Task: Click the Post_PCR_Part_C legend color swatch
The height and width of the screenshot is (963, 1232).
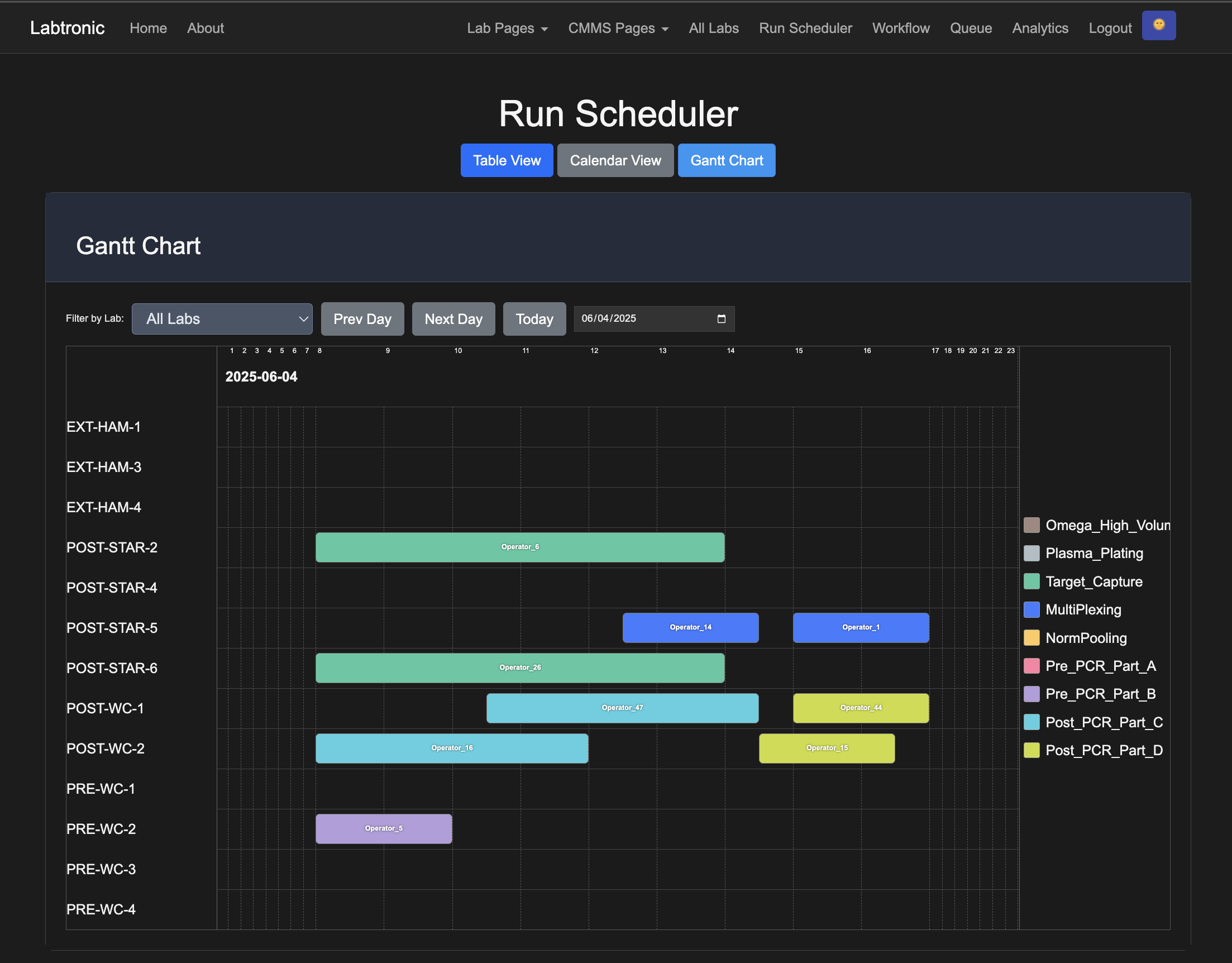Action: pyautogui.click(x=1031, y=722)
